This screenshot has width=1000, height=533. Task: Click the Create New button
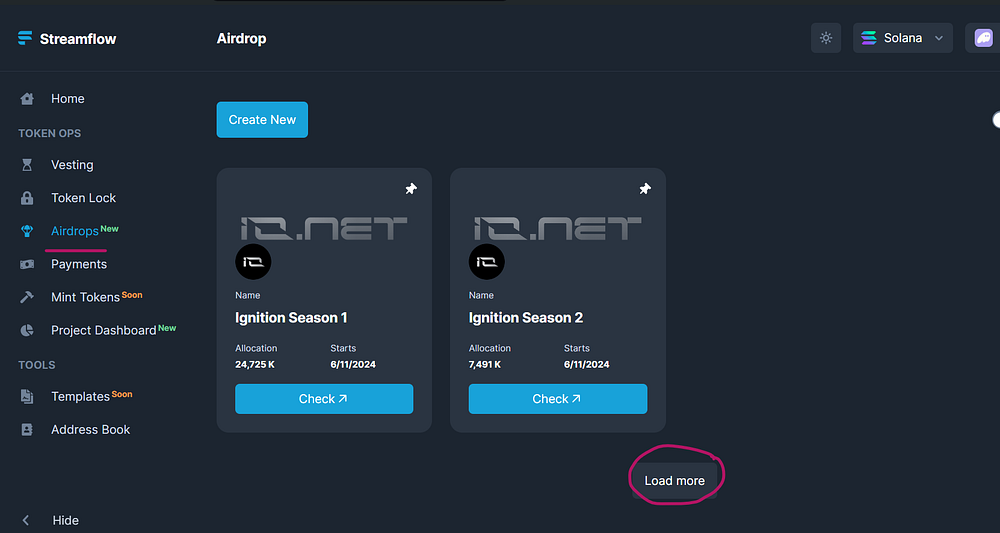click(x=262, y=120)
